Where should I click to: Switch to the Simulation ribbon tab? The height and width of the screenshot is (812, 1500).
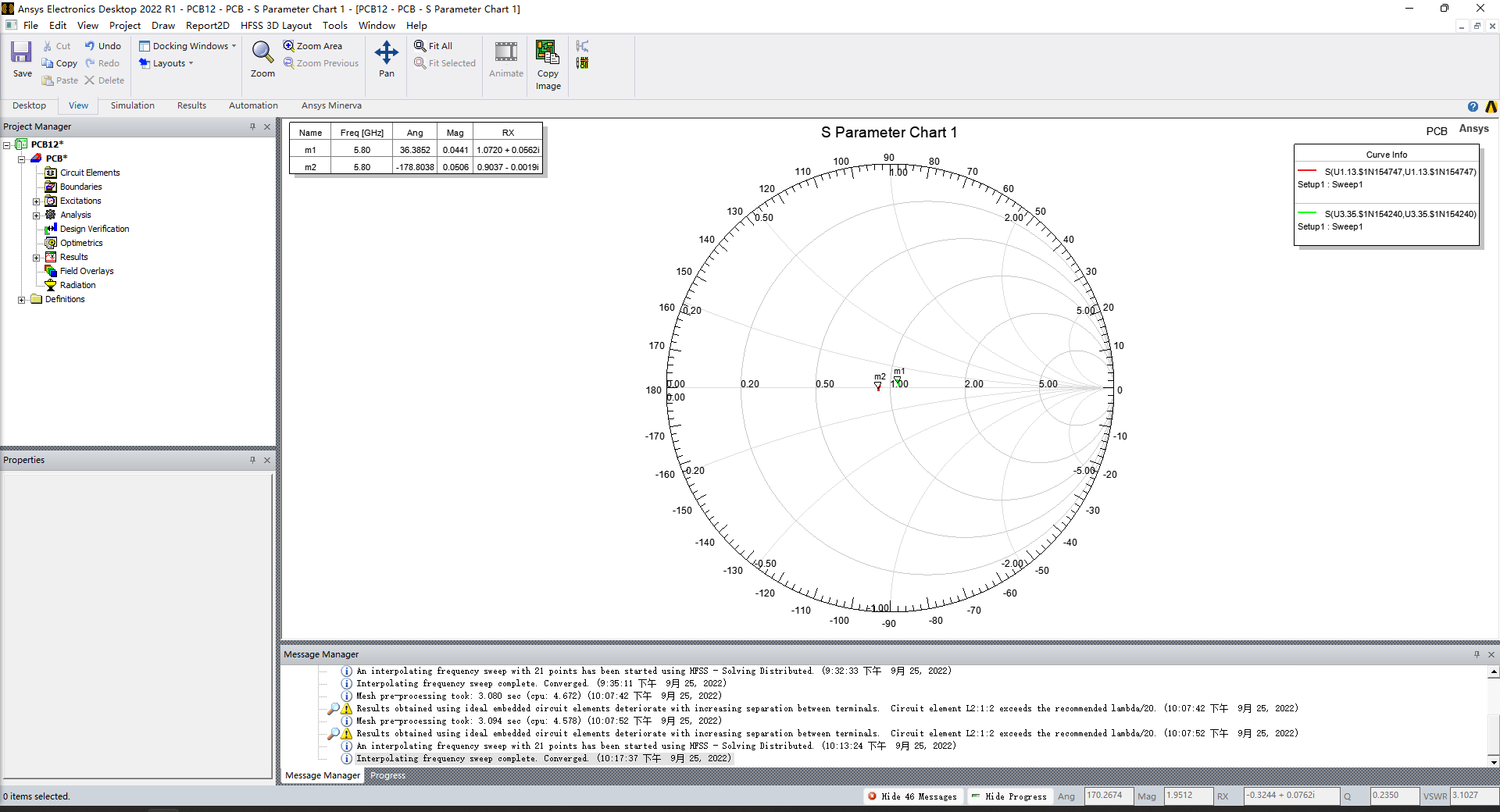point(132,105)
